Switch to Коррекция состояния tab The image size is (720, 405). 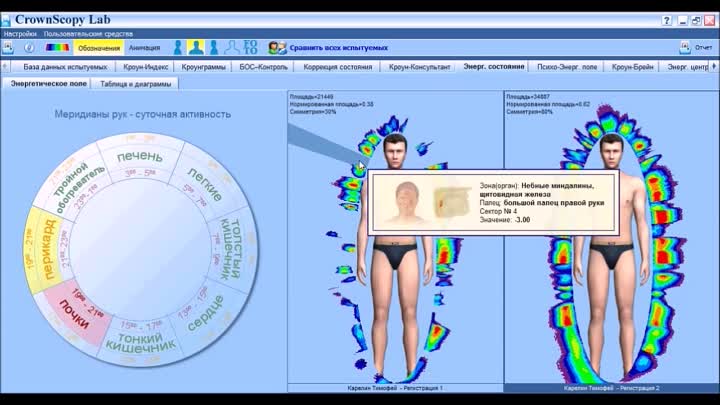[338, 67]
